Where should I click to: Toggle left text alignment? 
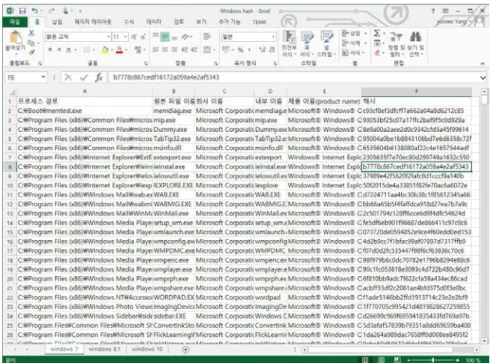(155, 50)
